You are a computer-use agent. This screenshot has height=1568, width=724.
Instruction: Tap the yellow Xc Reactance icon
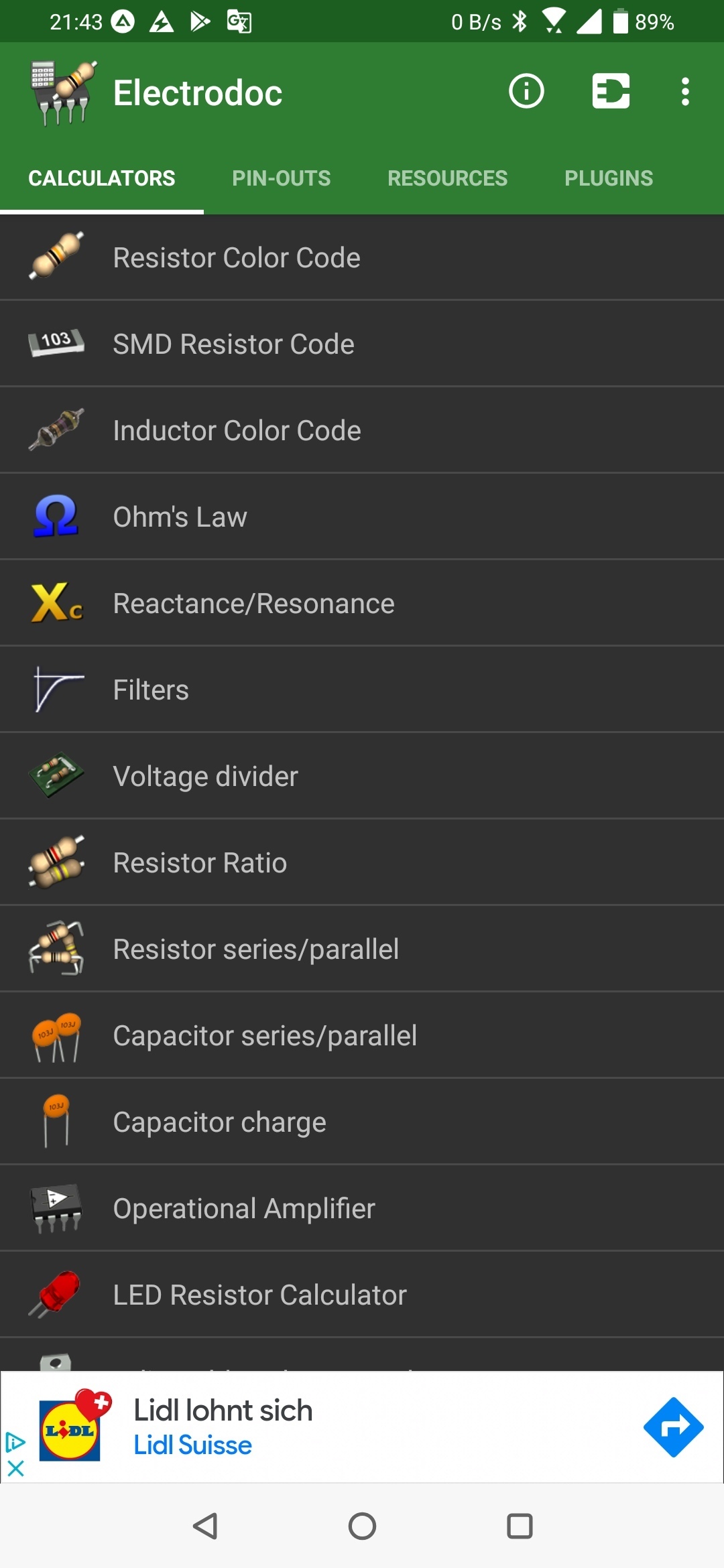tap(56, 602)
